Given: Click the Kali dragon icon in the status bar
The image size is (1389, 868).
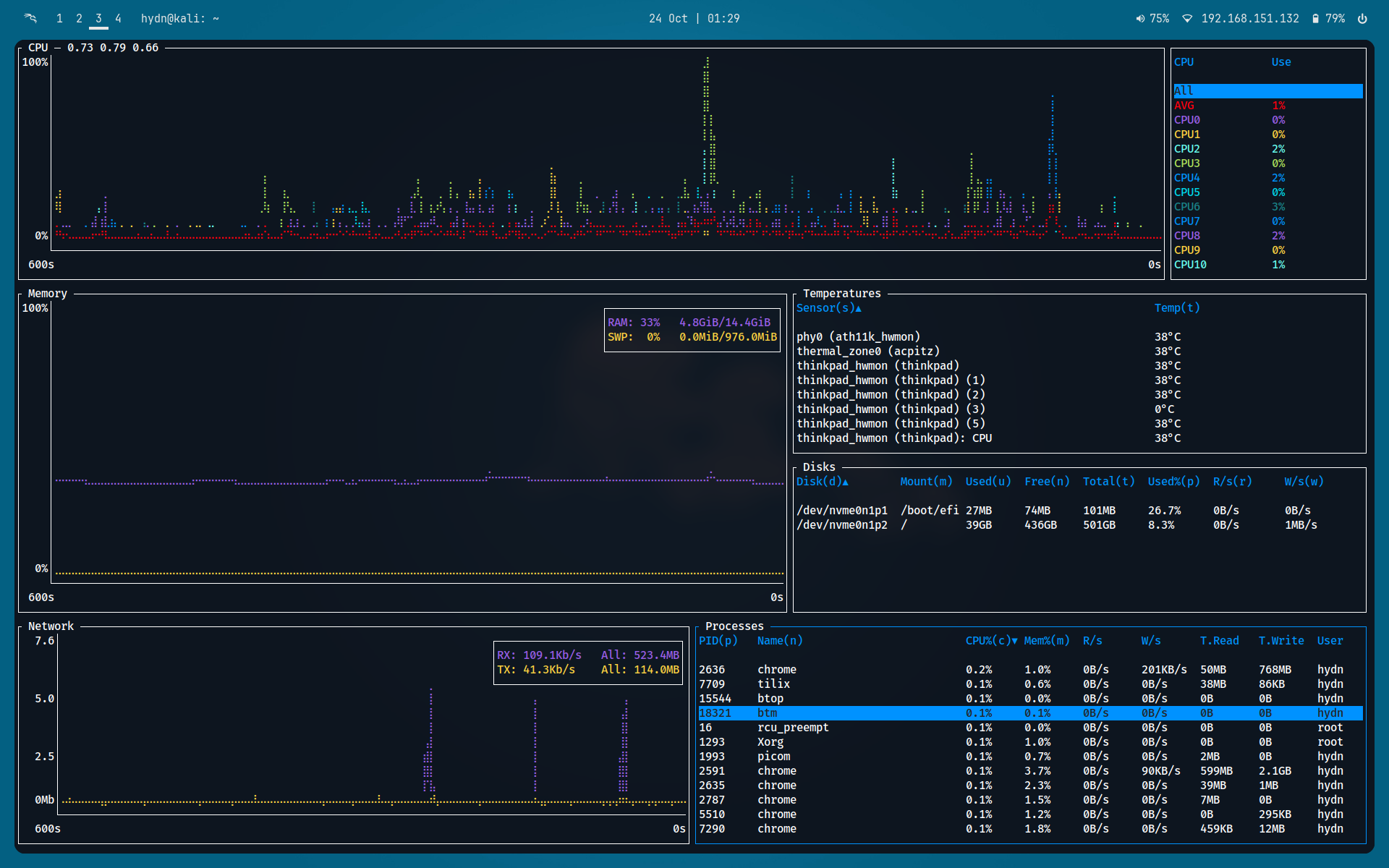Looking at the screenshot, I should tap(29, 18).
